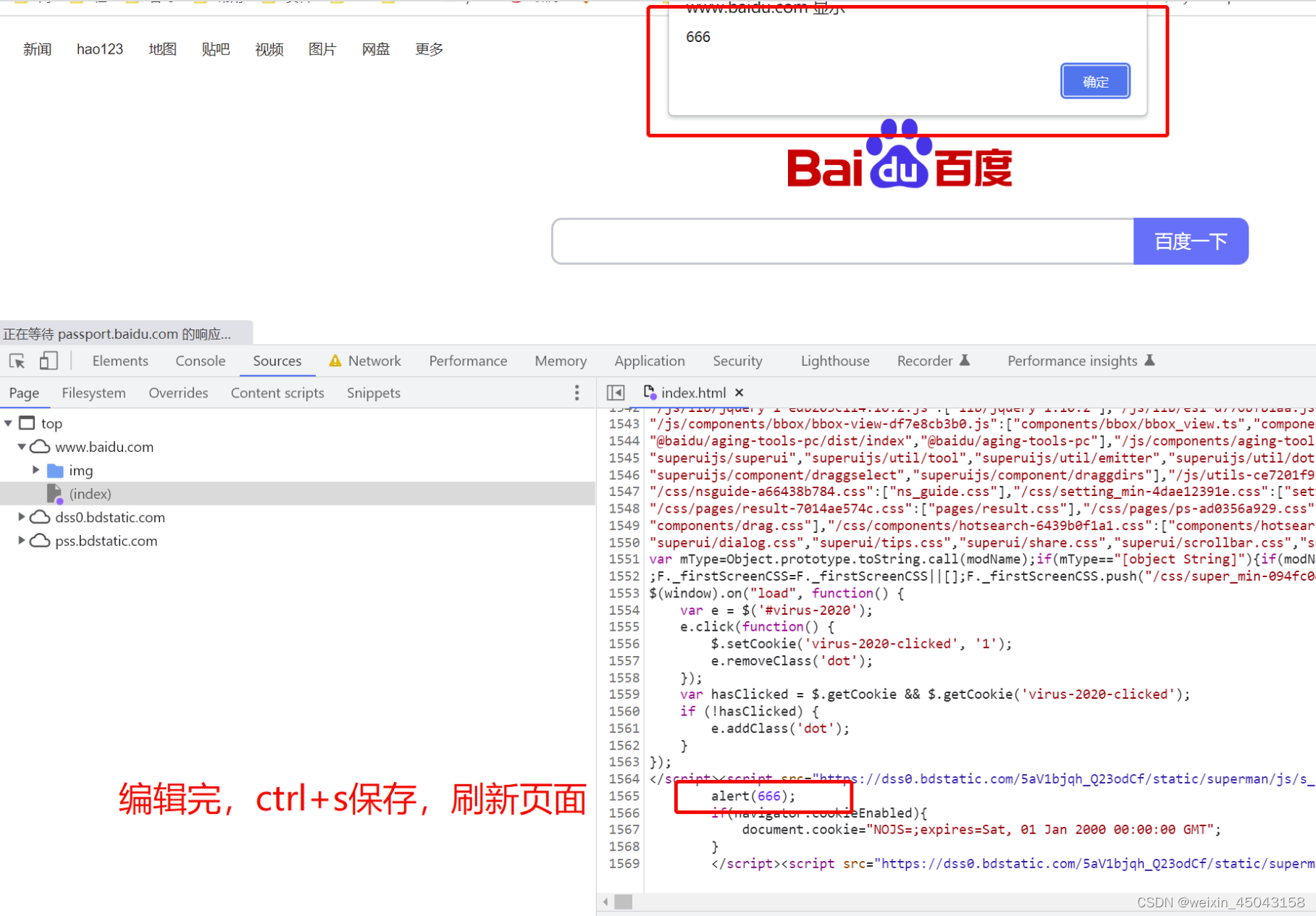Viewport: 1316px width, 916px height.
Task: Click the 'virus-2020-clicked' setCookie line
Action: coord(861,644)
